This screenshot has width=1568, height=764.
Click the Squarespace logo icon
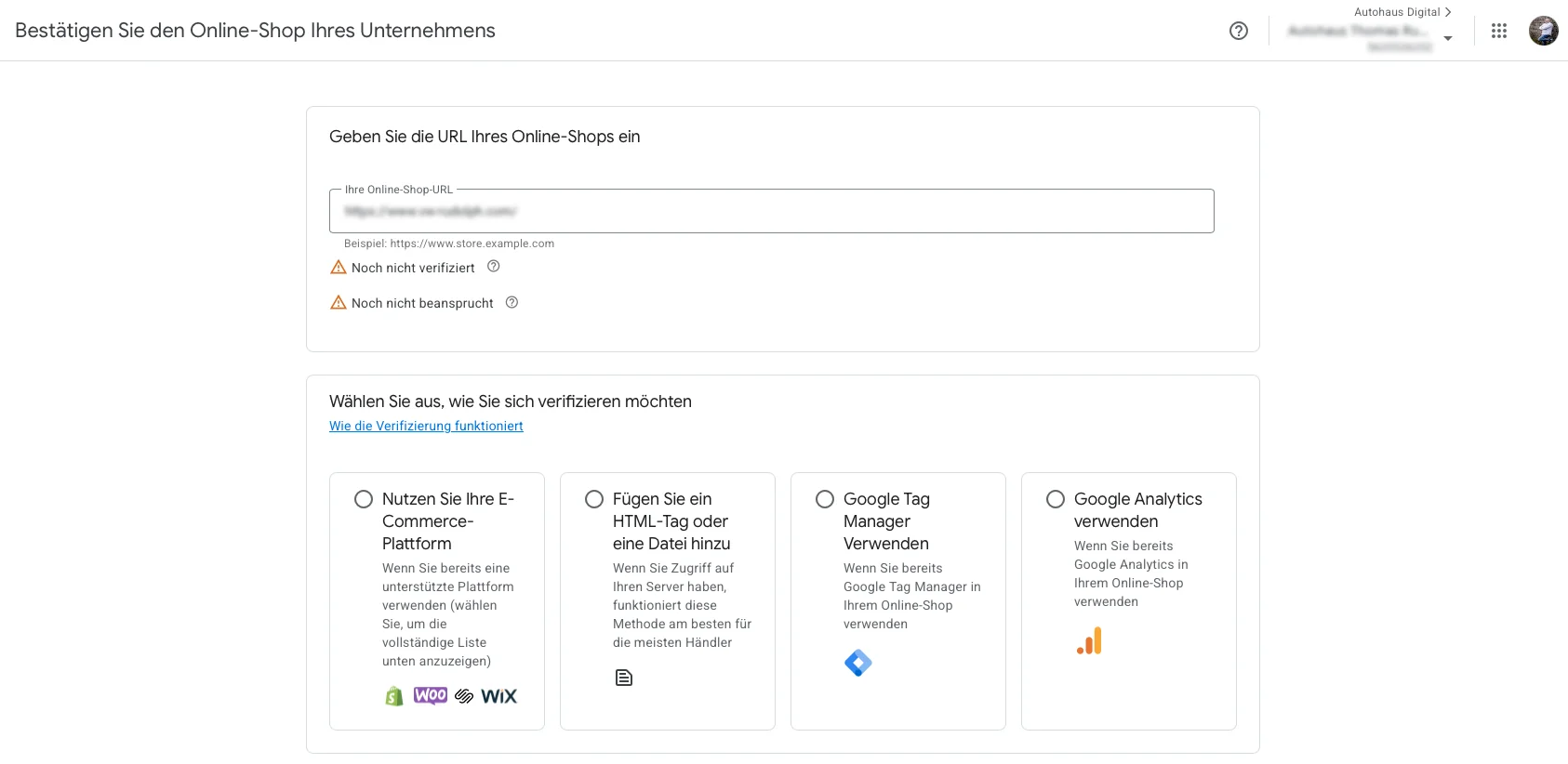pyautogui.click(x=464, y=696)
